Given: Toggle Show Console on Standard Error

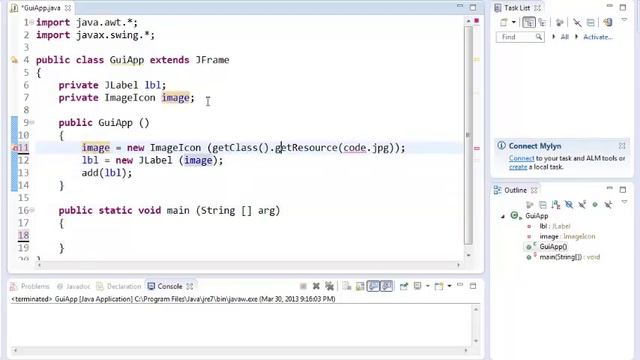Looking at the screenshot, I should (387, 286).
